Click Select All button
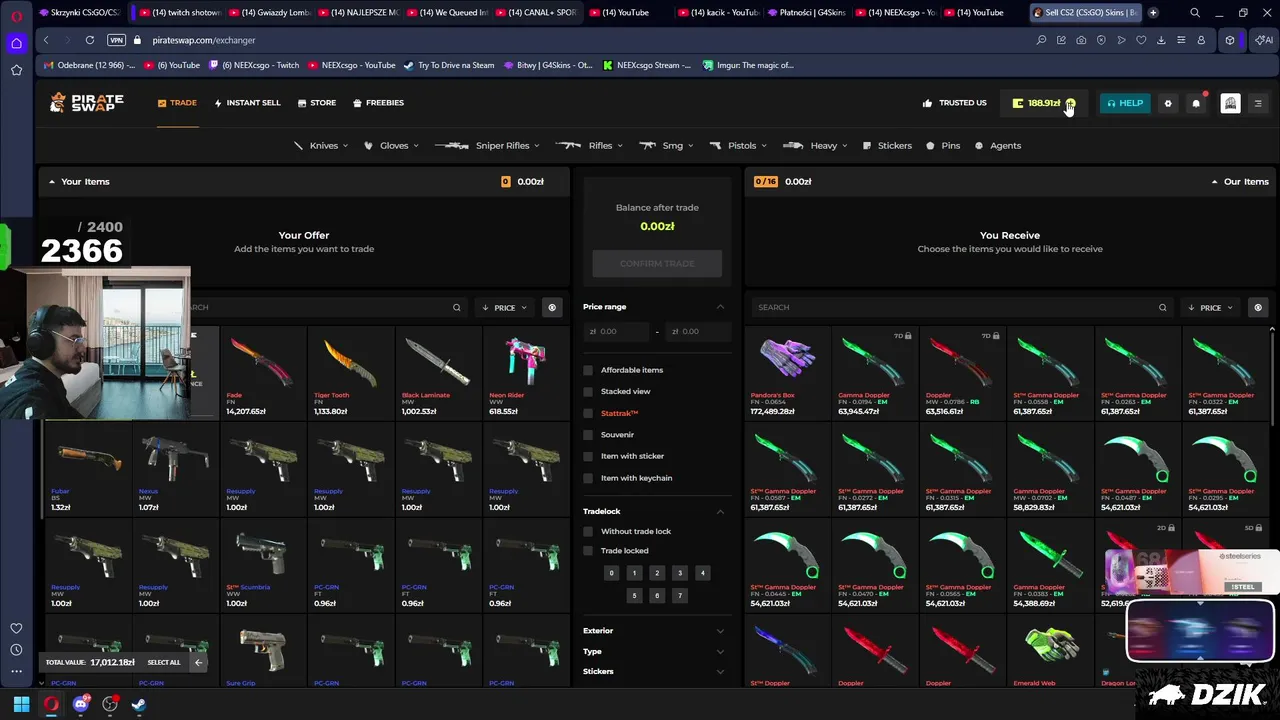1280x720 pixels. coord(164,662)
